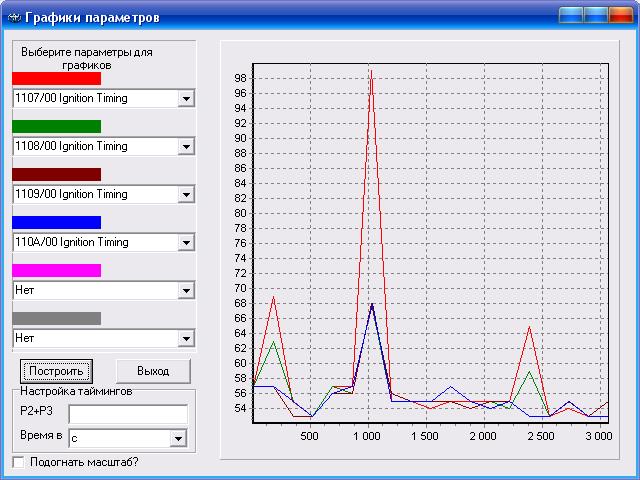Screen dimensions: 640x480
Task: Click the Выход button
Action: (153, 371)
